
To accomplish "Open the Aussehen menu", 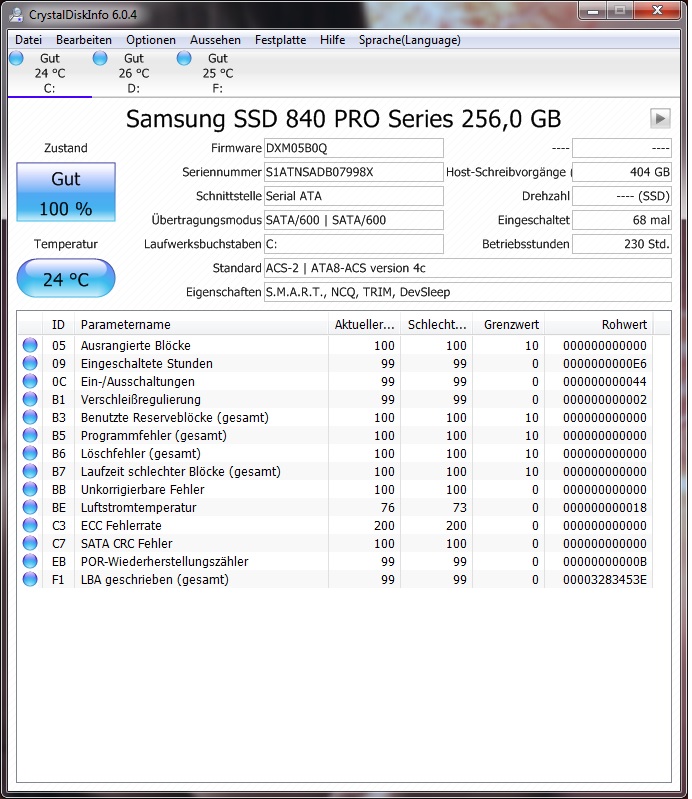I will (x=215, y=40).
